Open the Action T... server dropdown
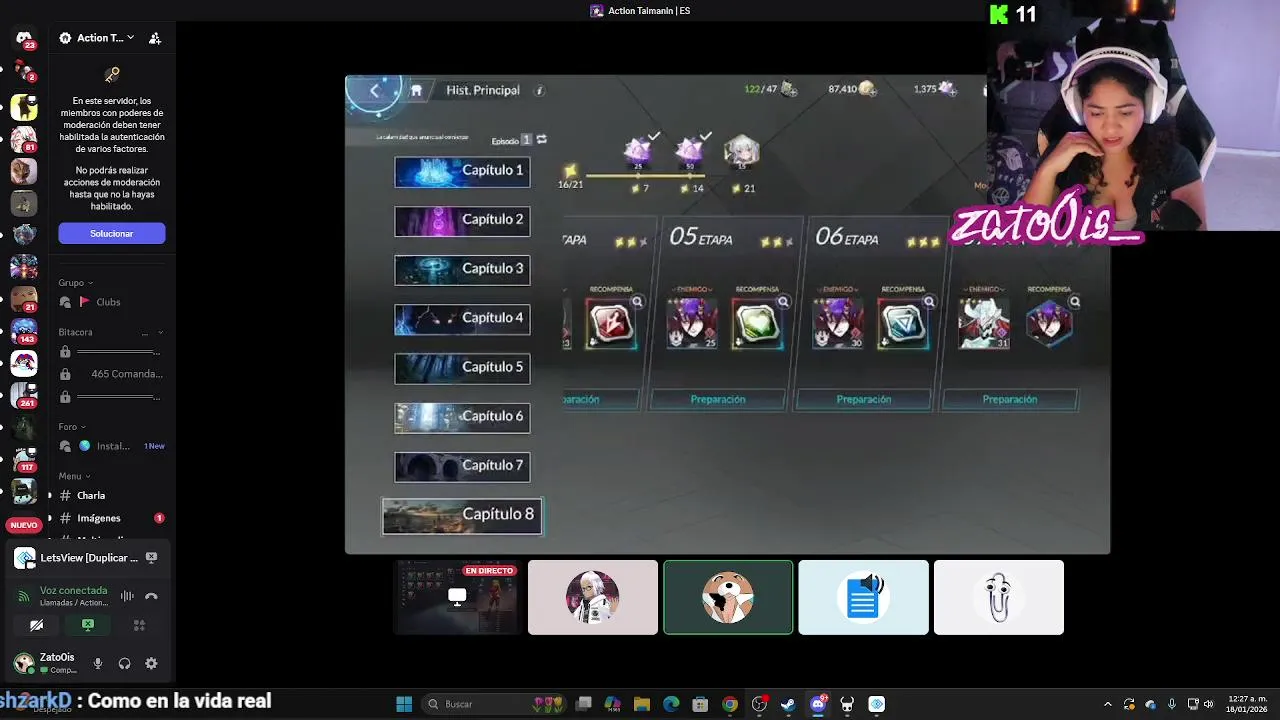This screenshot has width=1280, height=720. 96,38
